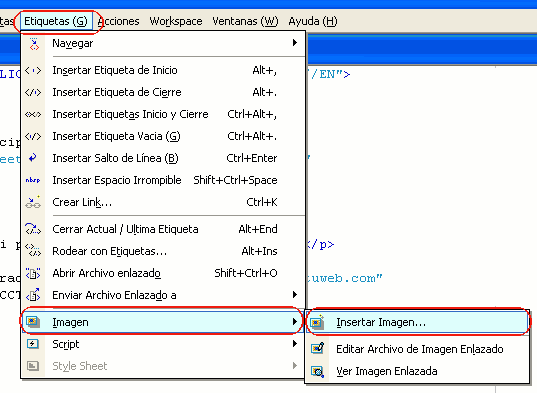Choose the Navegar menu entry
Screen dimensions: 537x393
point(163,43)
